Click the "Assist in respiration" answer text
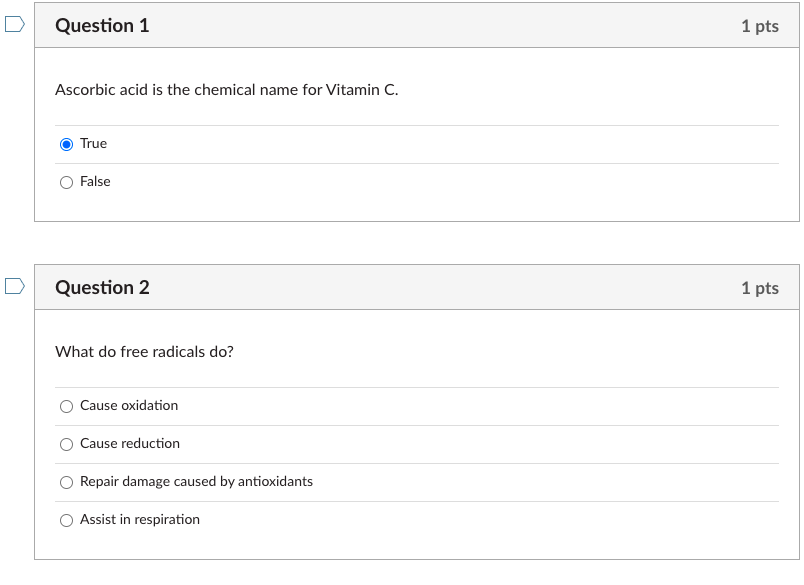 point(140,520)
